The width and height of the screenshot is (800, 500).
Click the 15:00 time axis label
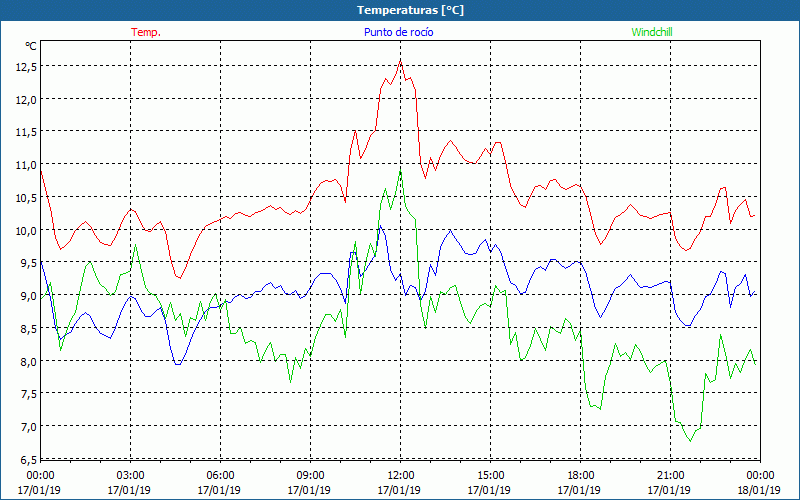click(x=489, y=476)
